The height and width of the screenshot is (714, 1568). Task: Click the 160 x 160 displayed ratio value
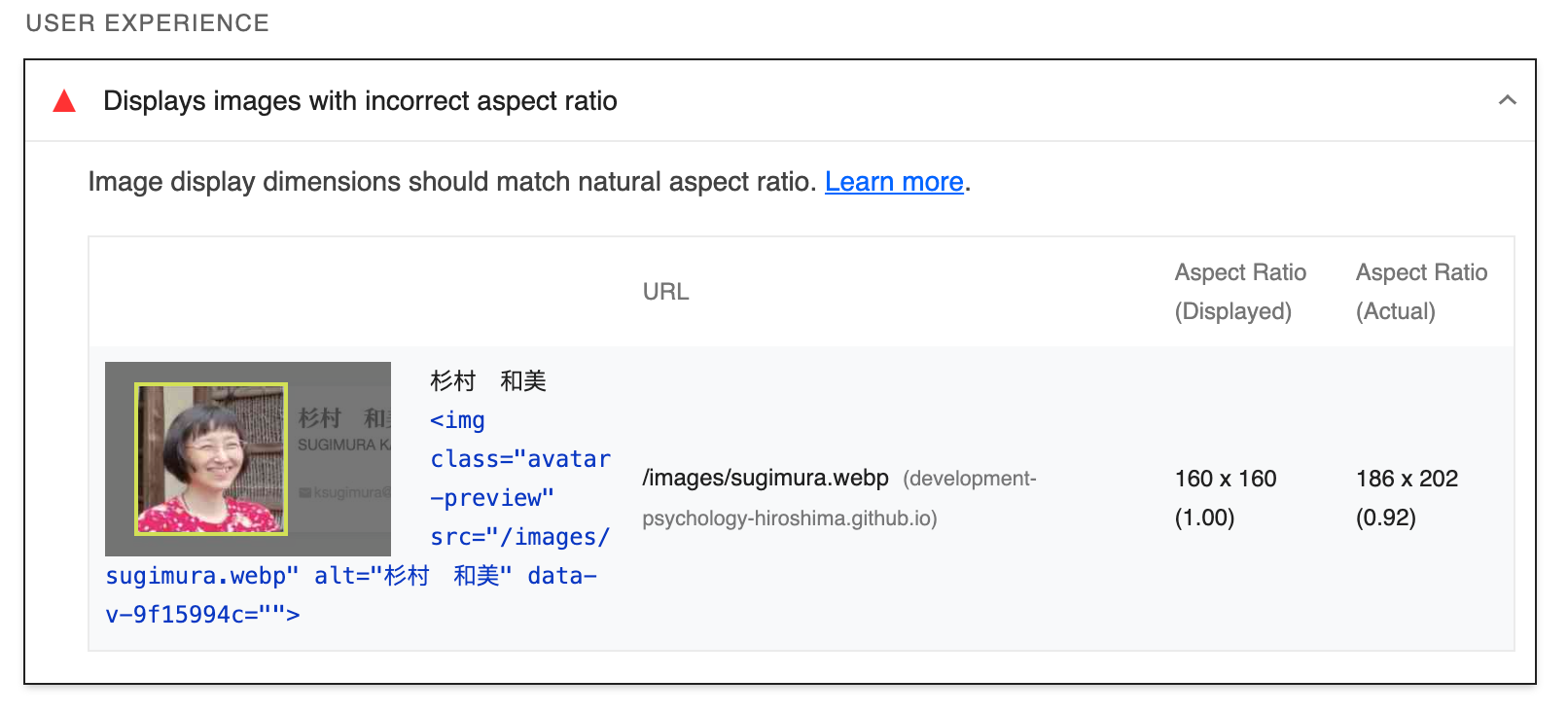pyautogui.click(x=1225, y=478)
